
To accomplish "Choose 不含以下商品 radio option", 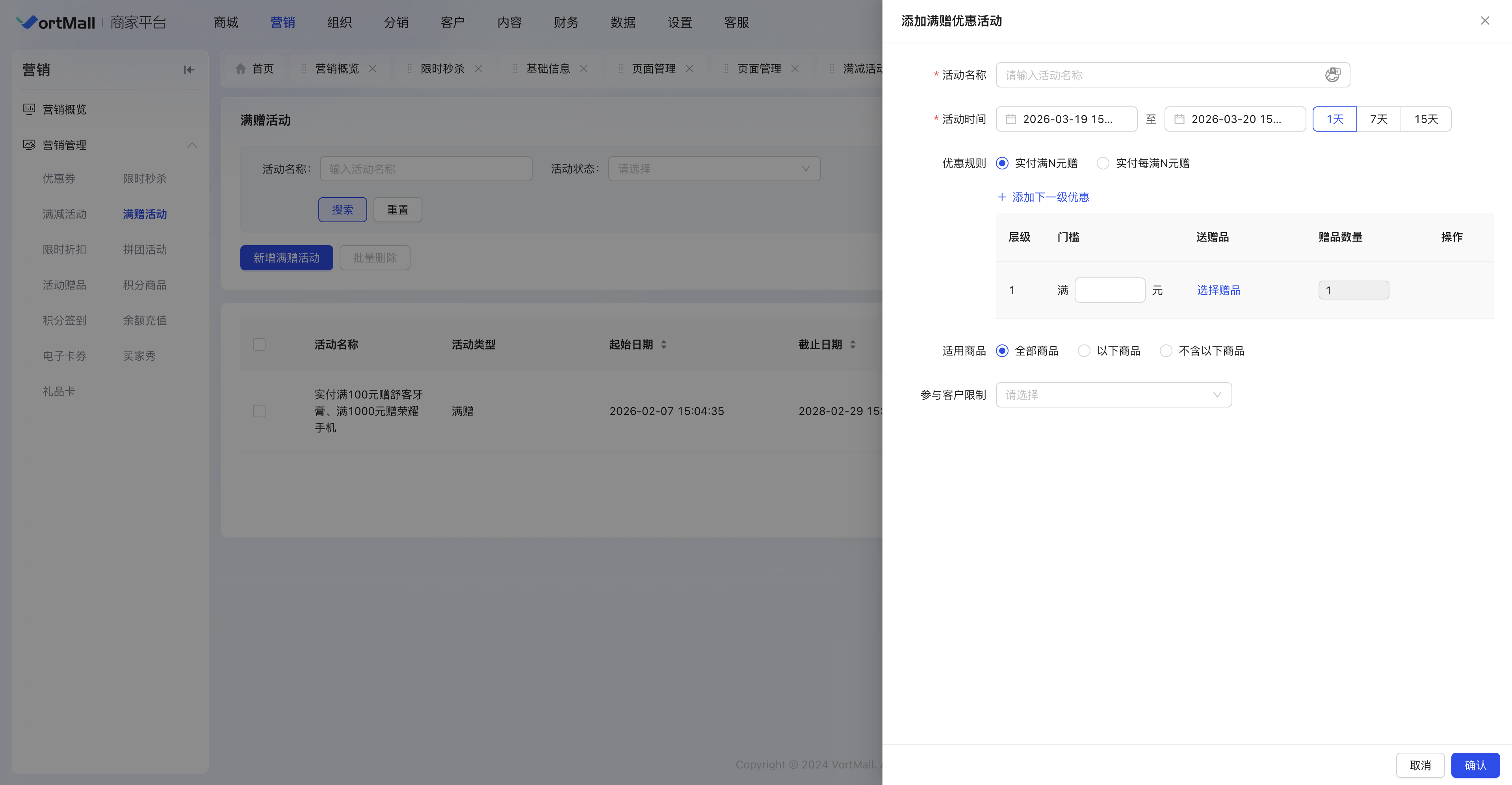I will [1166, 350].
